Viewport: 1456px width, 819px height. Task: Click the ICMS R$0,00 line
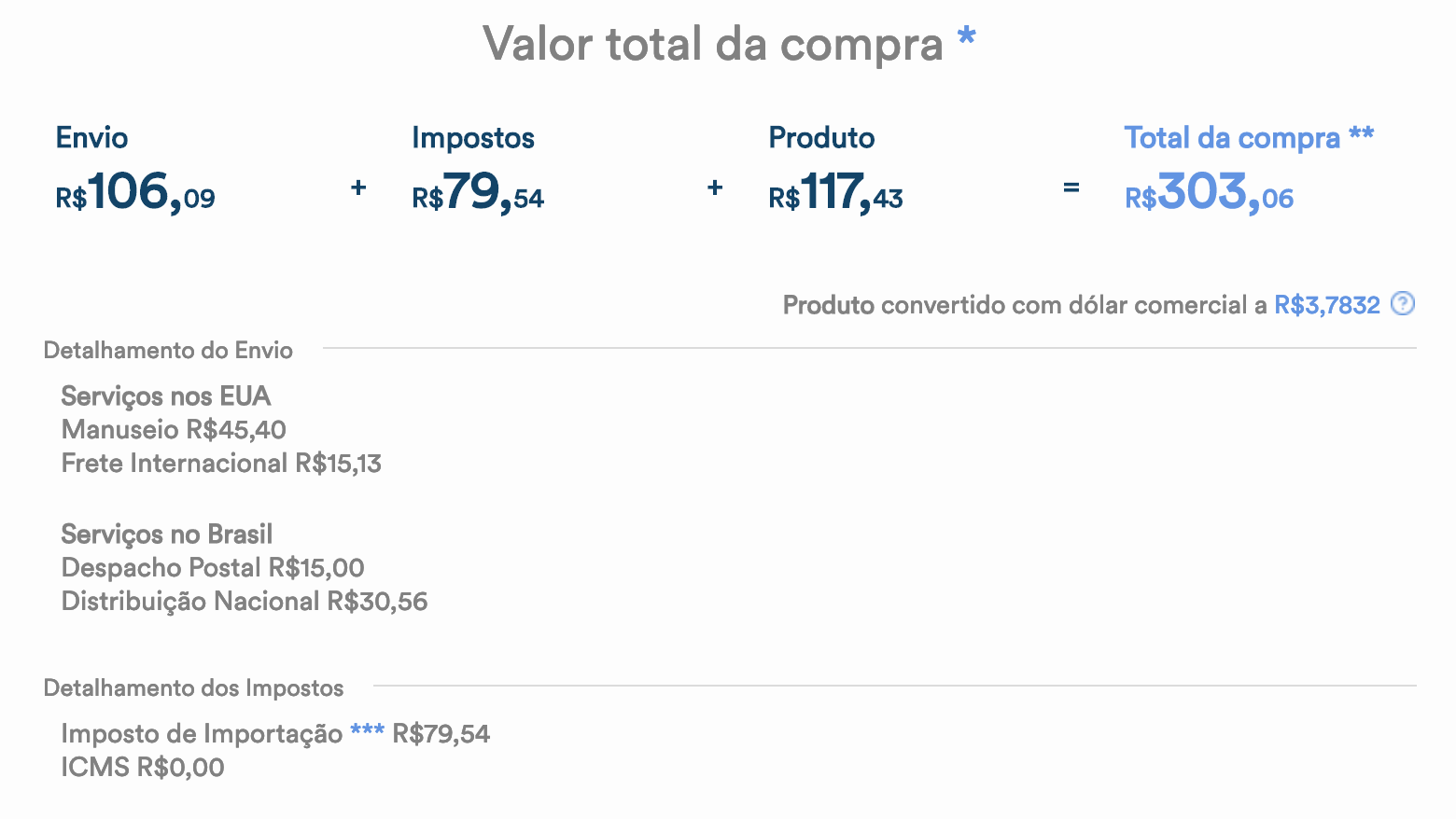click(143, 768)
